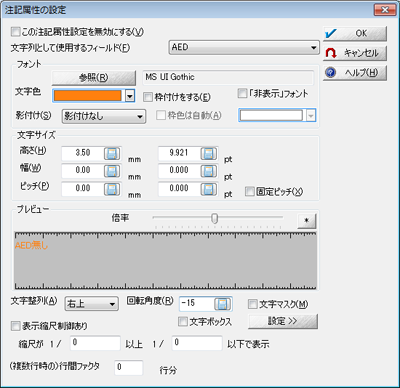Click the AED無し preview text
The width and height of the screenshot is (400, 388).
(x=31, y=246)
